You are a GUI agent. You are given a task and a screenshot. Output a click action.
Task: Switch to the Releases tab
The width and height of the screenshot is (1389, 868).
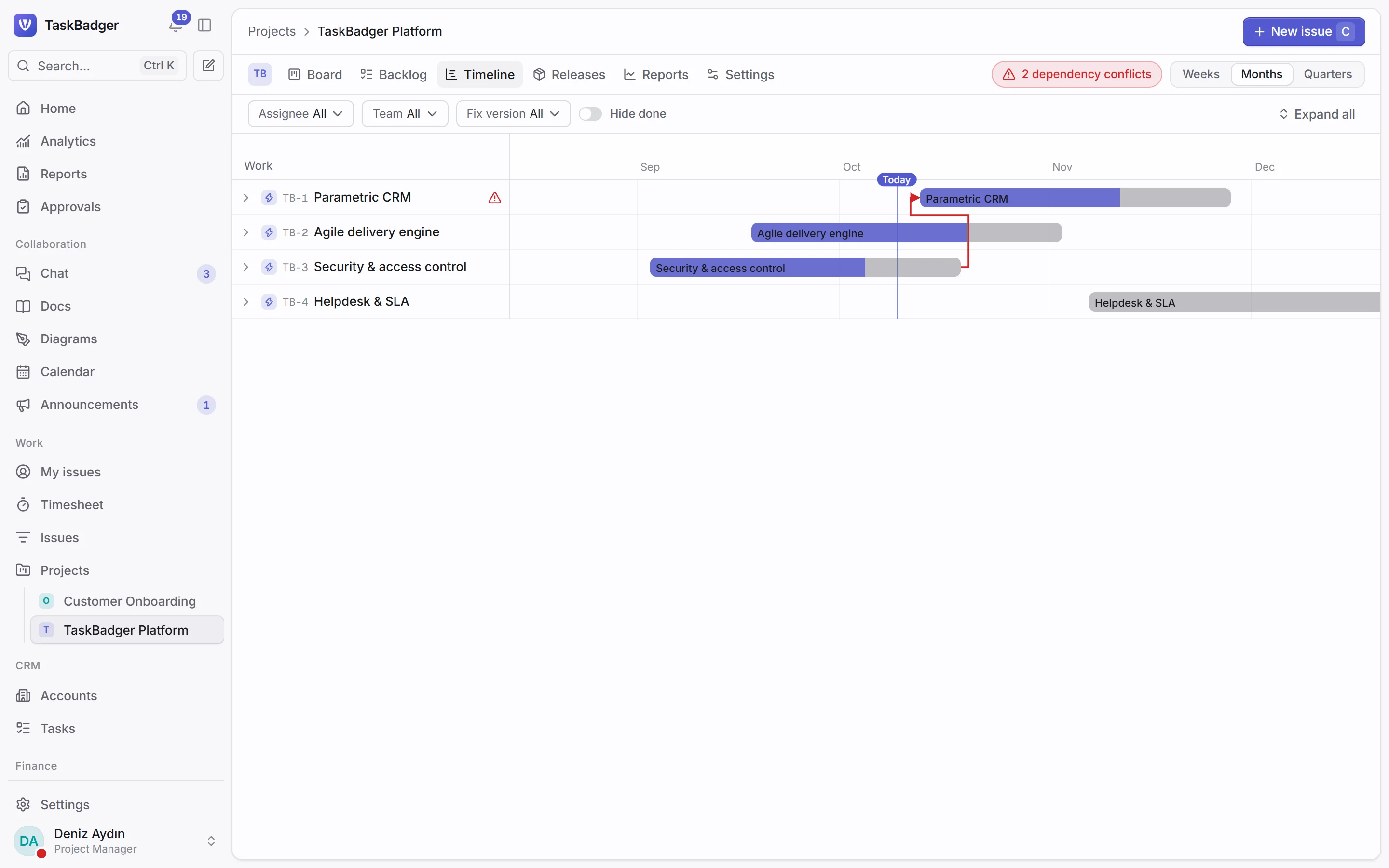click(x=570, y=75)
